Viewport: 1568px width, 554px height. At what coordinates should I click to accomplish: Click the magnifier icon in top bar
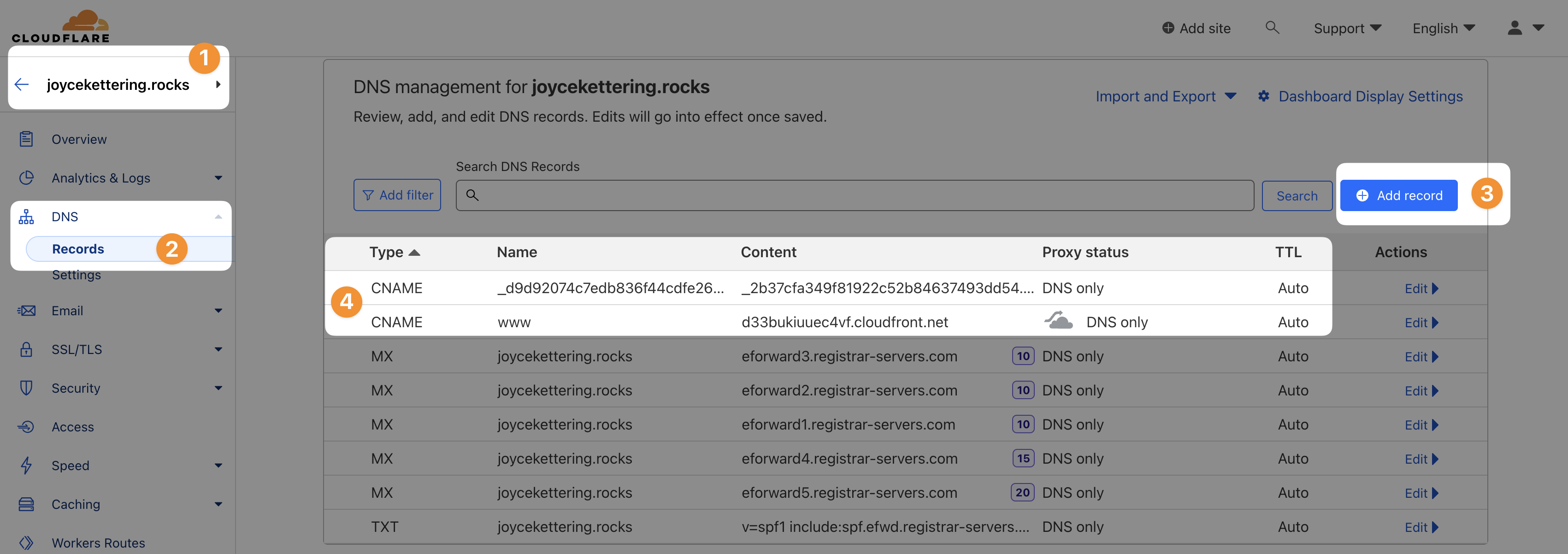[1272, 28]
